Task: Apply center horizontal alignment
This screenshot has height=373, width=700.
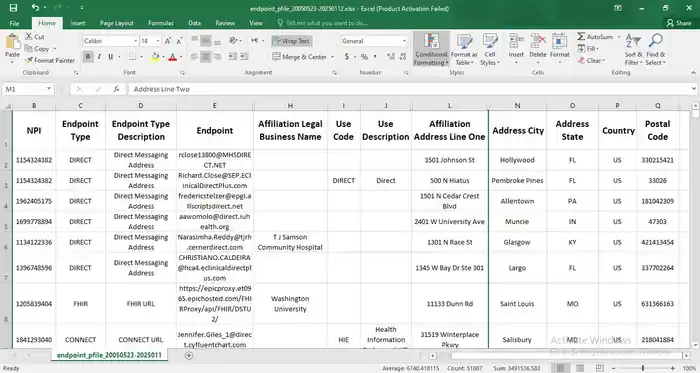Action: [x=205, y=57]
